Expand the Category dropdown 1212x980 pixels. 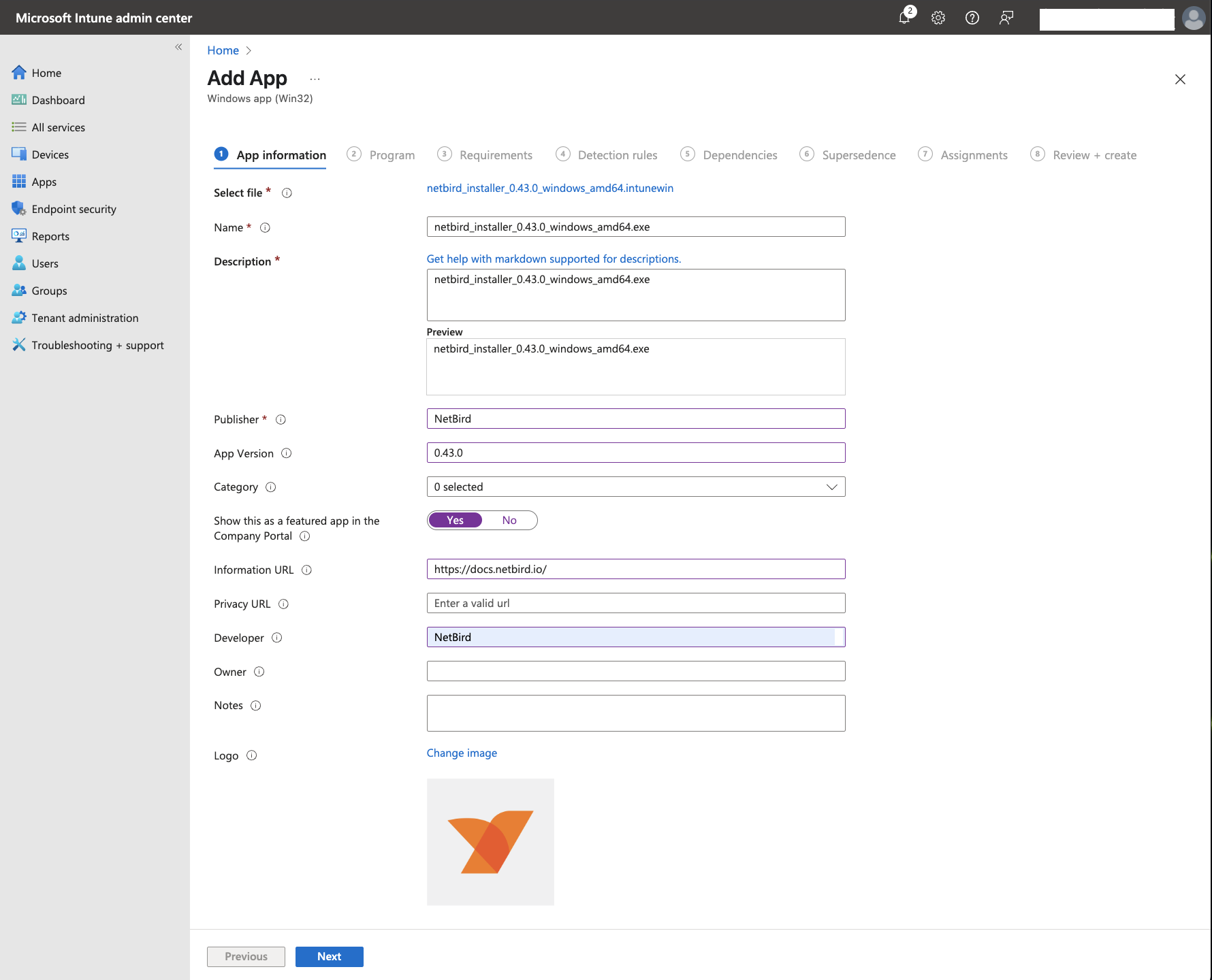point(635,487)
